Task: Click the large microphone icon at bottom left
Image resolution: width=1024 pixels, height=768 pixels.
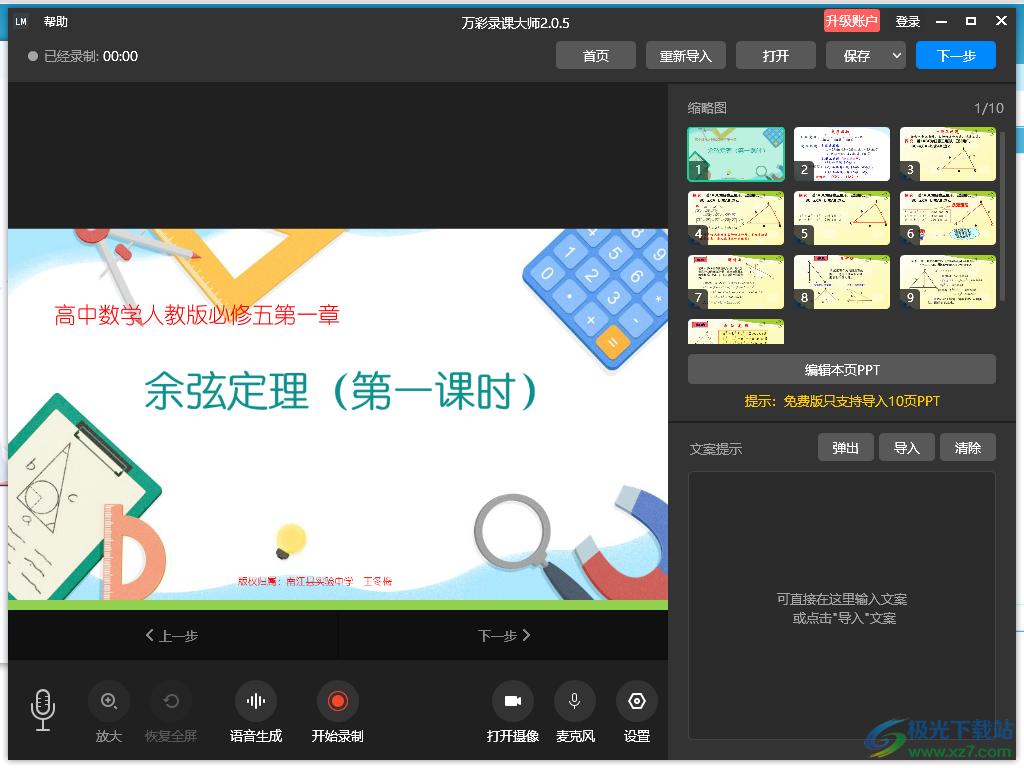Action: click(x=43, y=709)
